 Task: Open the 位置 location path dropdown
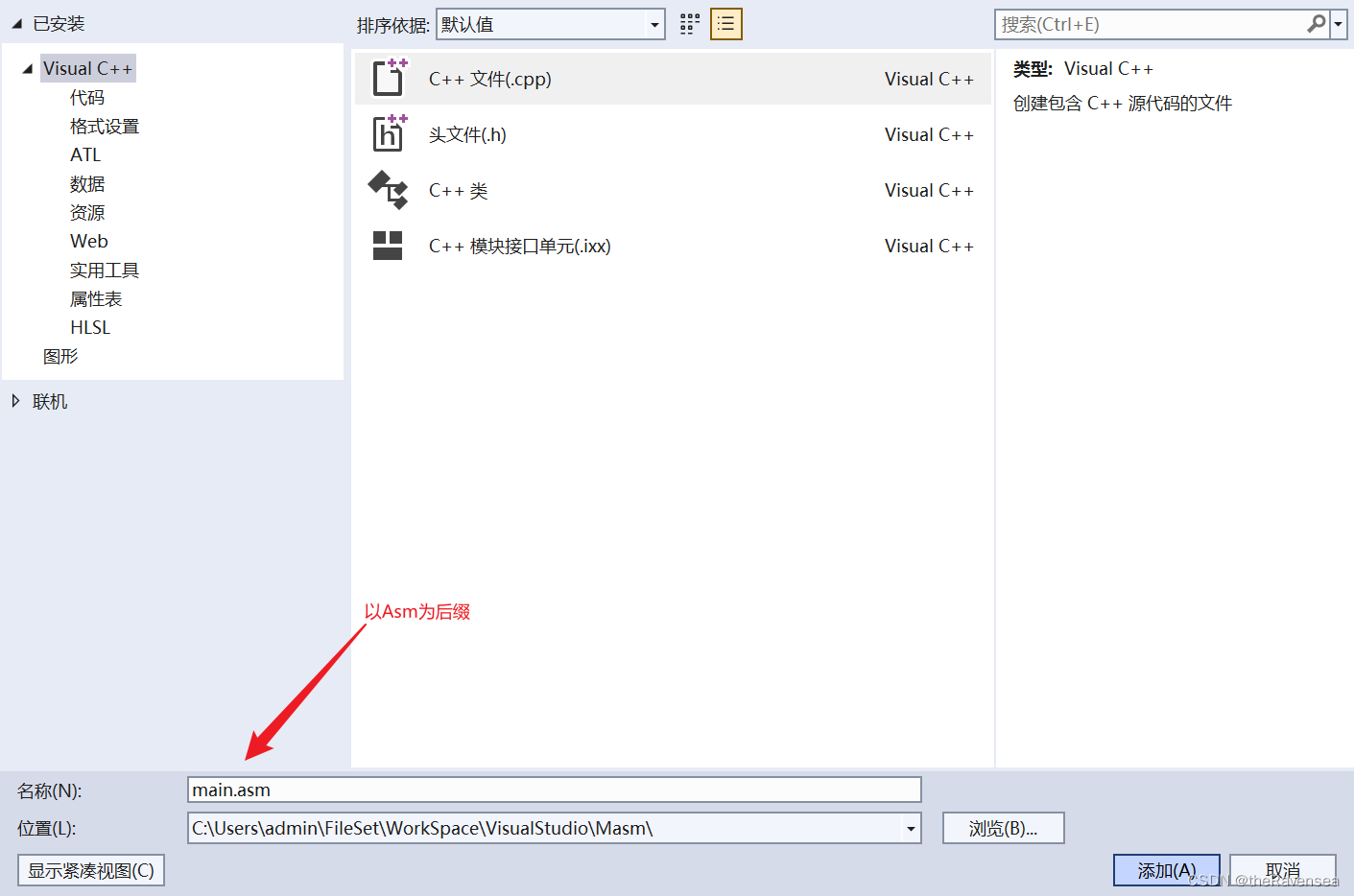point(910,828)
